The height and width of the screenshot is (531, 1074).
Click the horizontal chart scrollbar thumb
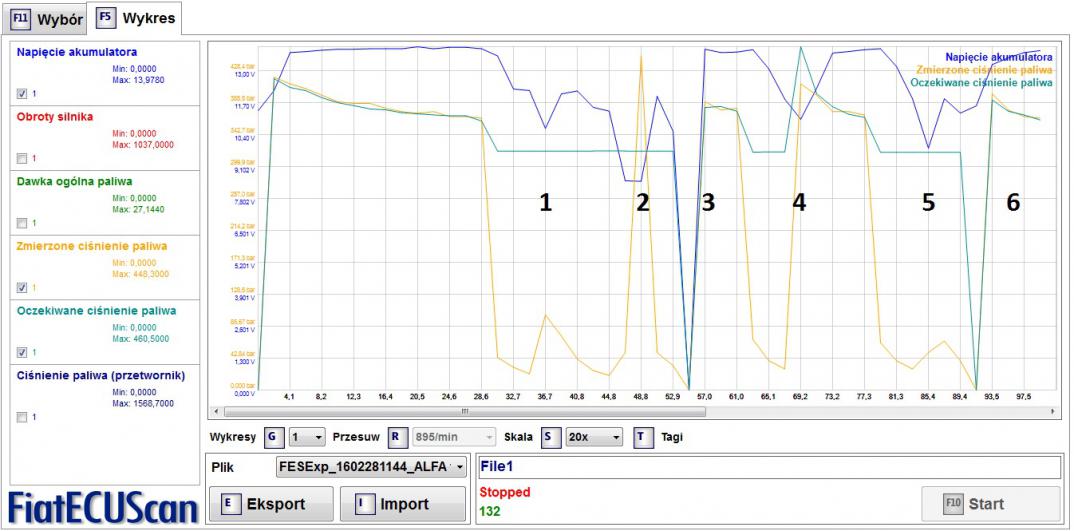[464, 412]
